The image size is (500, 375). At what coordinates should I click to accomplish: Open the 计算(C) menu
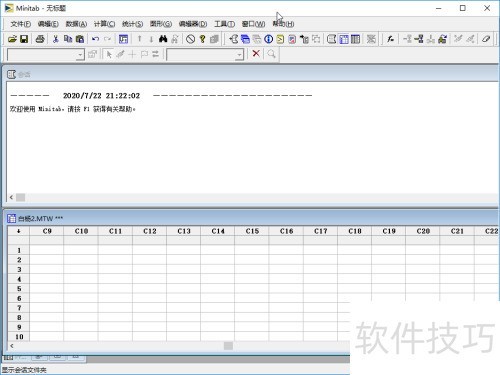pos(104,24)
